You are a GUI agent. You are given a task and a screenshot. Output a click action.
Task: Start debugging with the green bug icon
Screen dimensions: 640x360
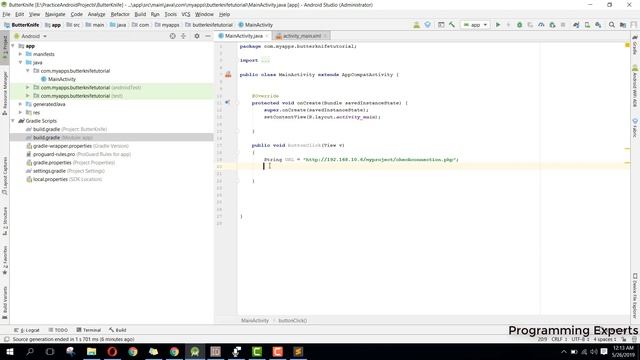point(520,25)
